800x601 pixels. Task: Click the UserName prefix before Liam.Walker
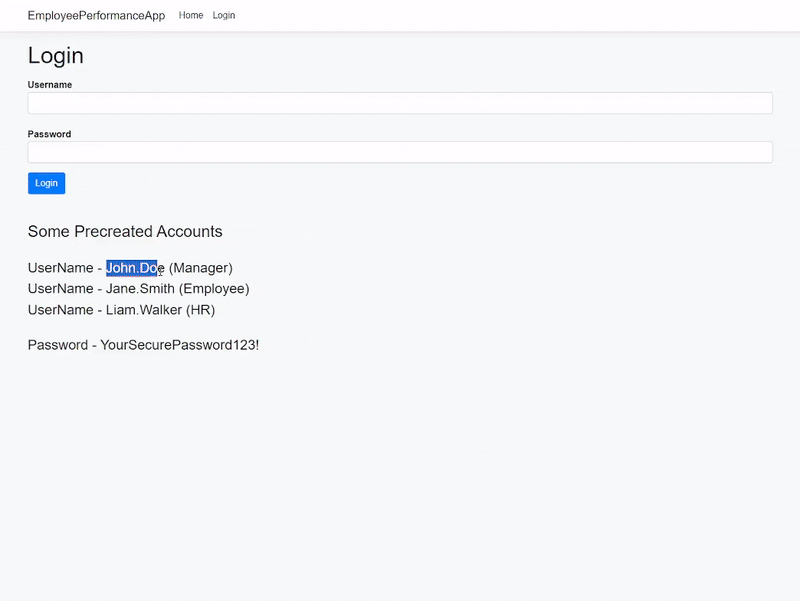(x=60, y=310)
